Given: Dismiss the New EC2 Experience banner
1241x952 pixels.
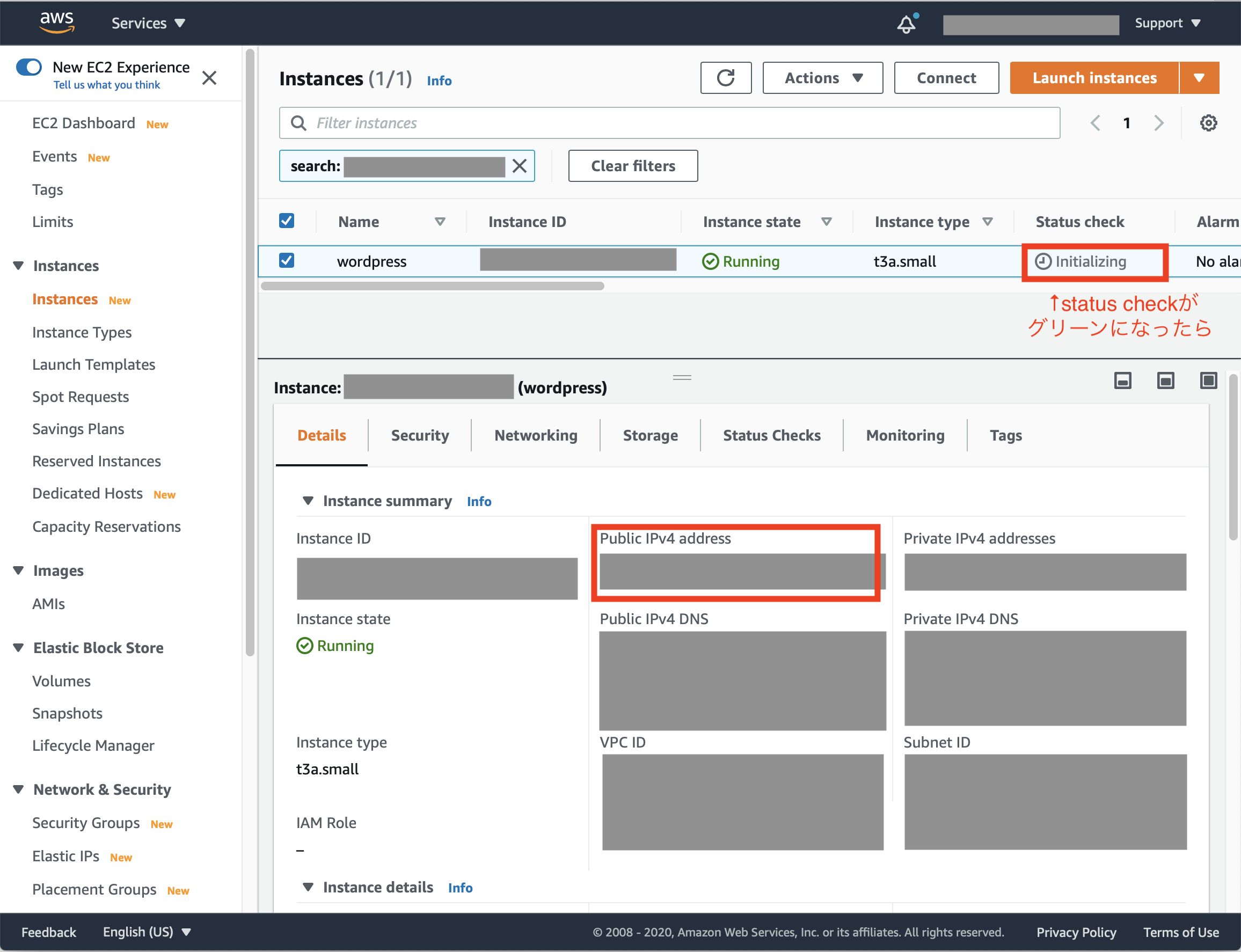Looking at the screenshot, I should click(x=209, y=78).
